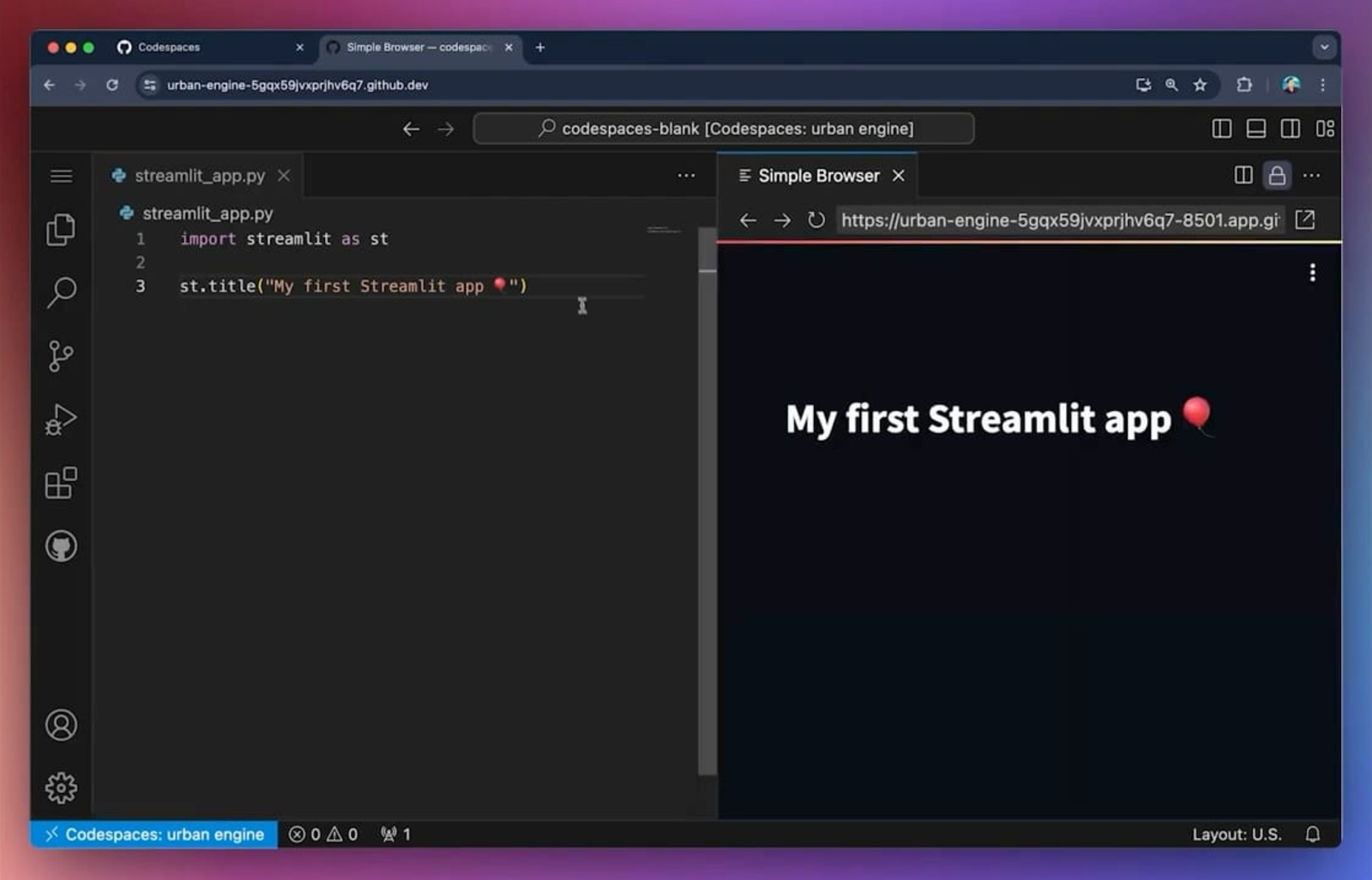Open the Accounts menu
Viewport: 1372px width, 880px height.
(60, 725)
